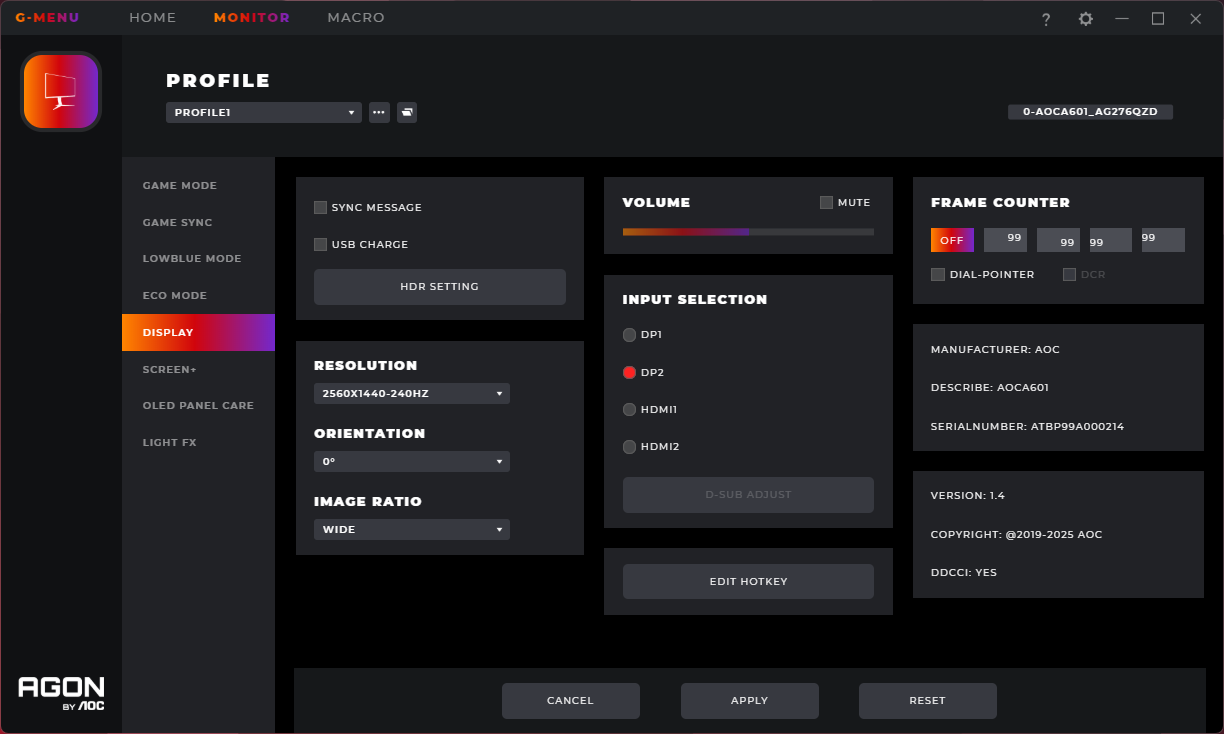
Task: Click the HDR Setting button
Action: (x=440, y=287)
